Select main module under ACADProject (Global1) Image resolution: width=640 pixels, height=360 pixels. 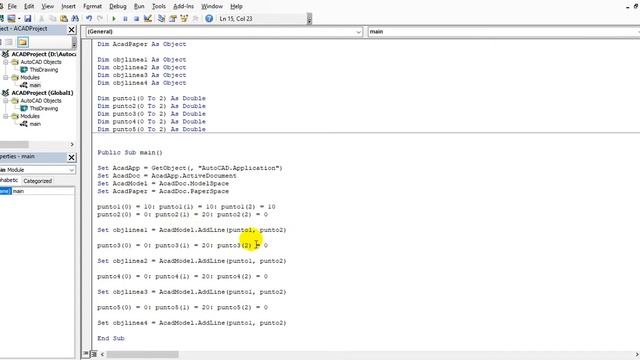pos(35,124)
